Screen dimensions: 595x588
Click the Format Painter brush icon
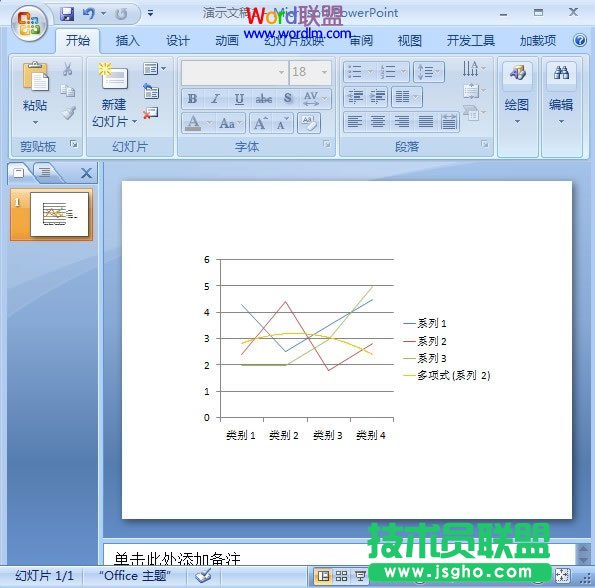tap(68, 113)
